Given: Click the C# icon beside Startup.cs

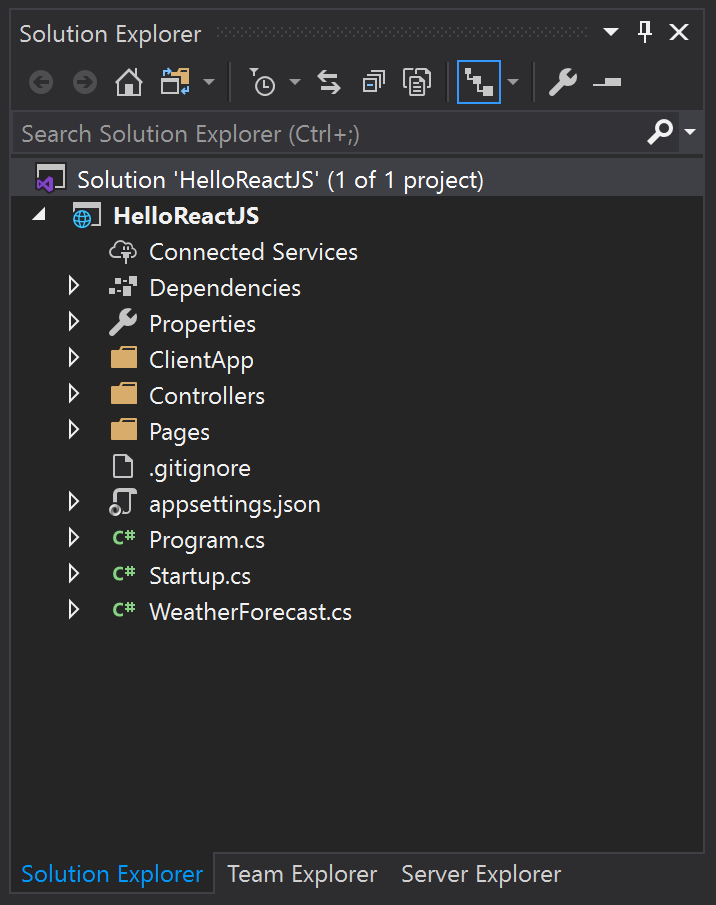Looking at the screenshot, I should coord(124,574).
